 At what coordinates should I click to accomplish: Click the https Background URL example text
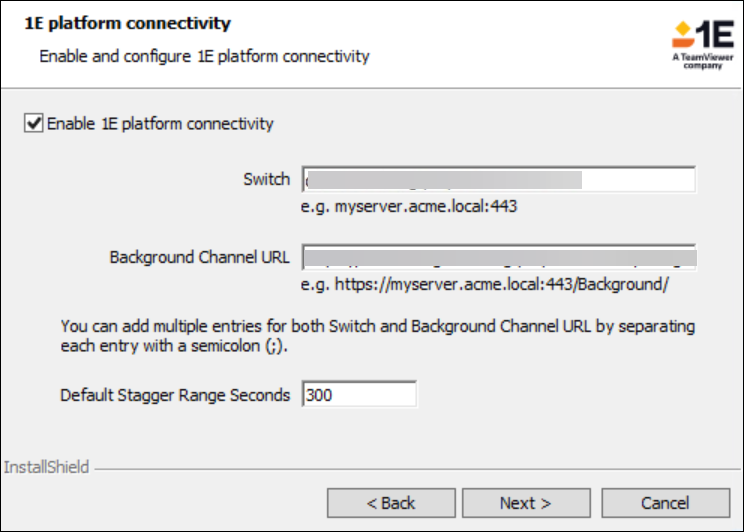[484, 284]
